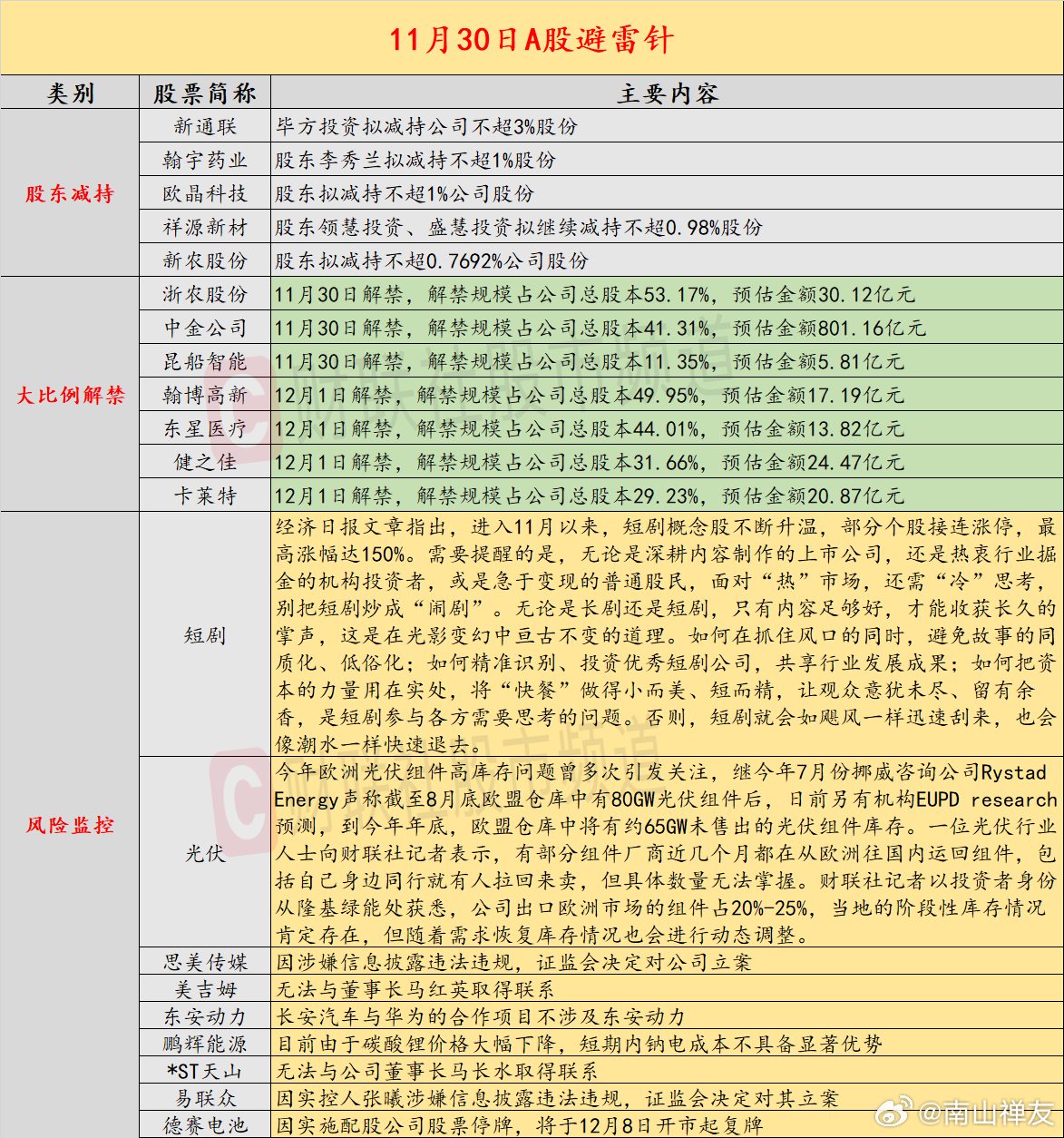Select stock name '卡莱特'
Image resolution: width=1064 pixels, height=1138 pixels.
click(x=205, y=495)
